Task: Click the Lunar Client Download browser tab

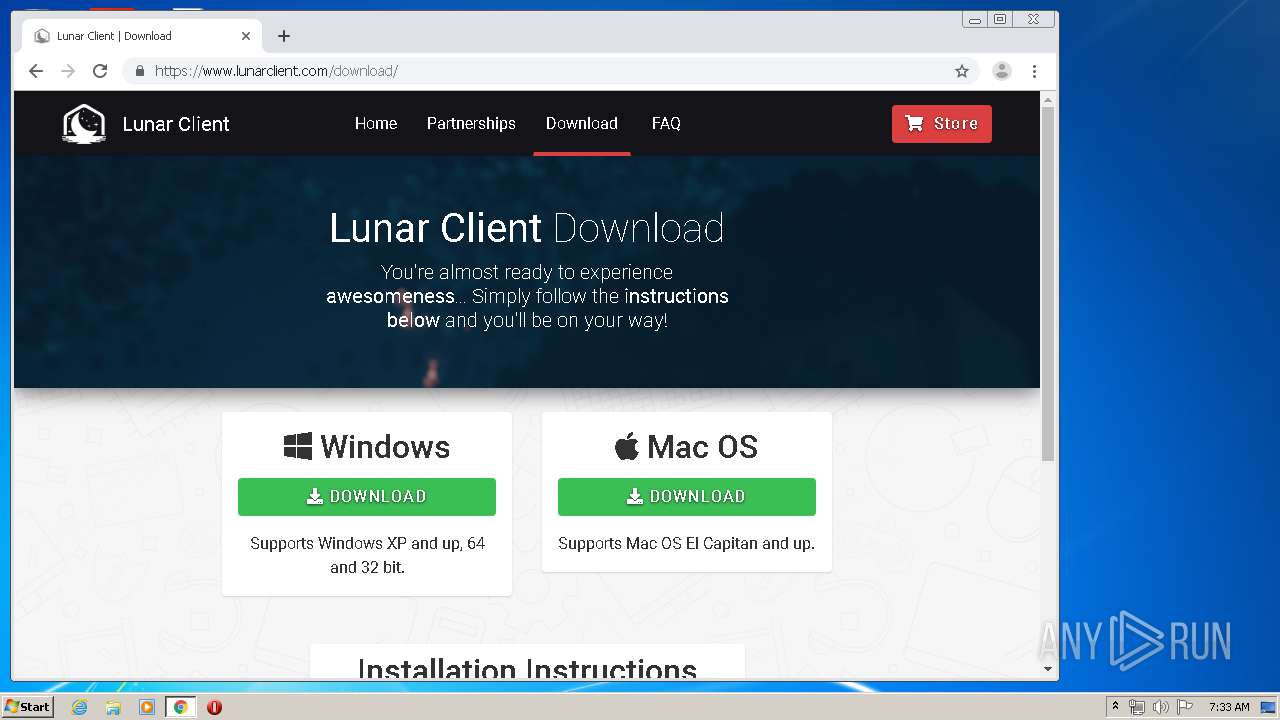Action: 140,36
